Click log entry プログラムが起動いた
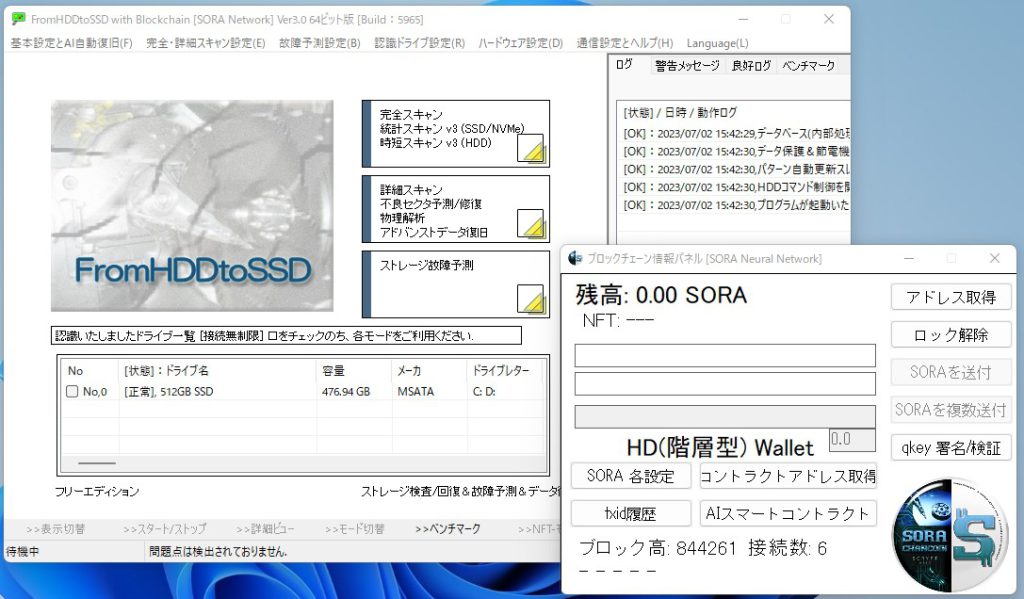1024x599 pixels. point(737,205)
